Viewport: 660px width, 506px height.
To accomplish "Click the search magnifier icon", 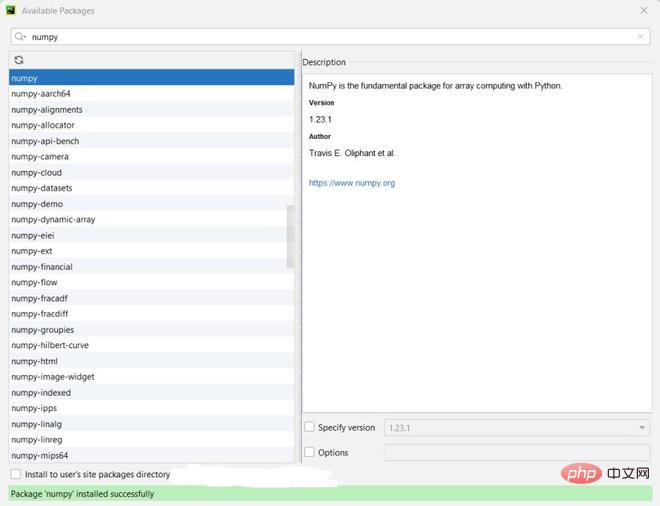I will click(x=19, y=37).
